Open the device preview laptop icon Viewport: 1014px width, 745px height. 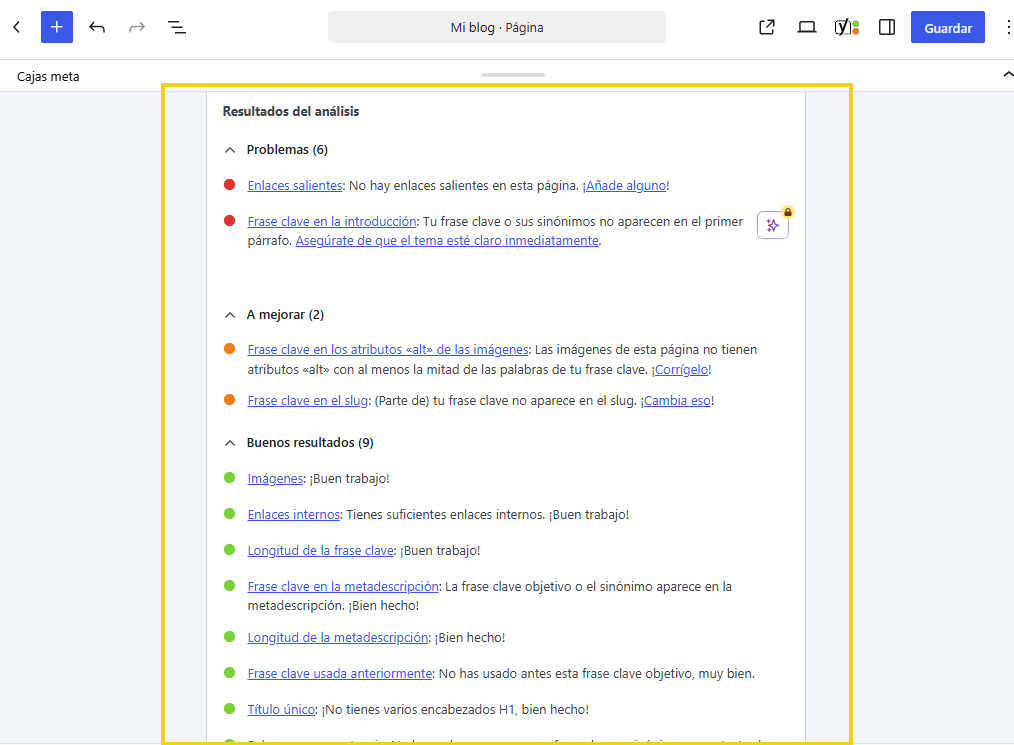click(x=806, y=27)
